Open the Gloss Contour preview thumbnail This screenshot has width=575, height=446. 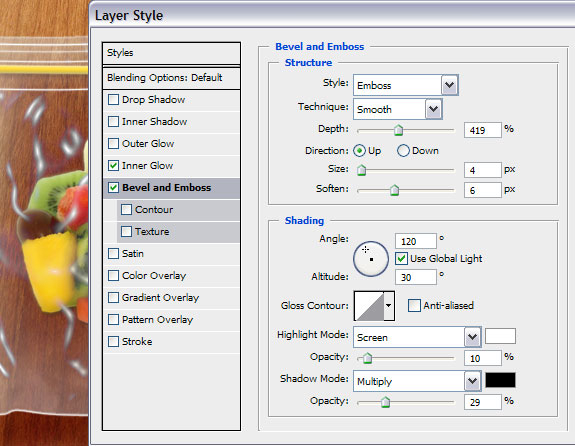click(369, 306)
